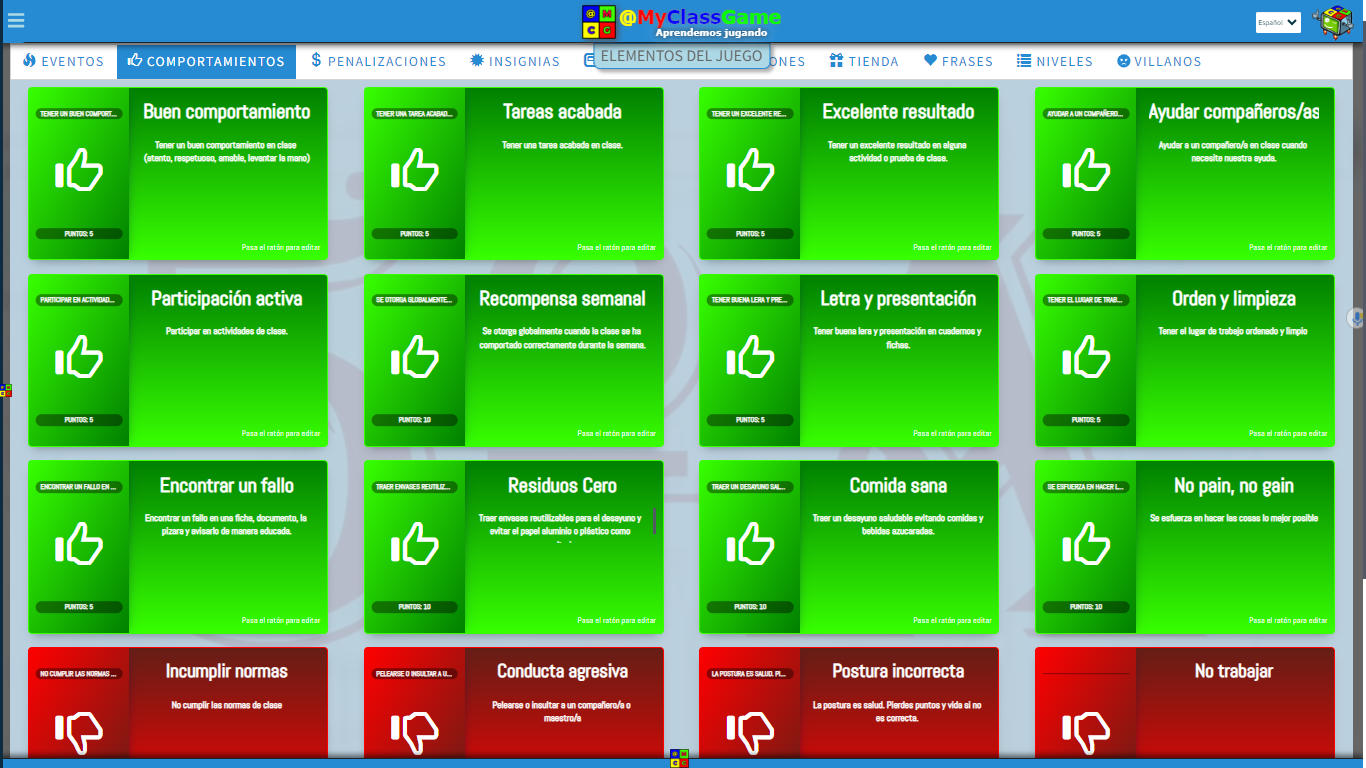Switch to the Eventos tab

[x=63, y=61]
